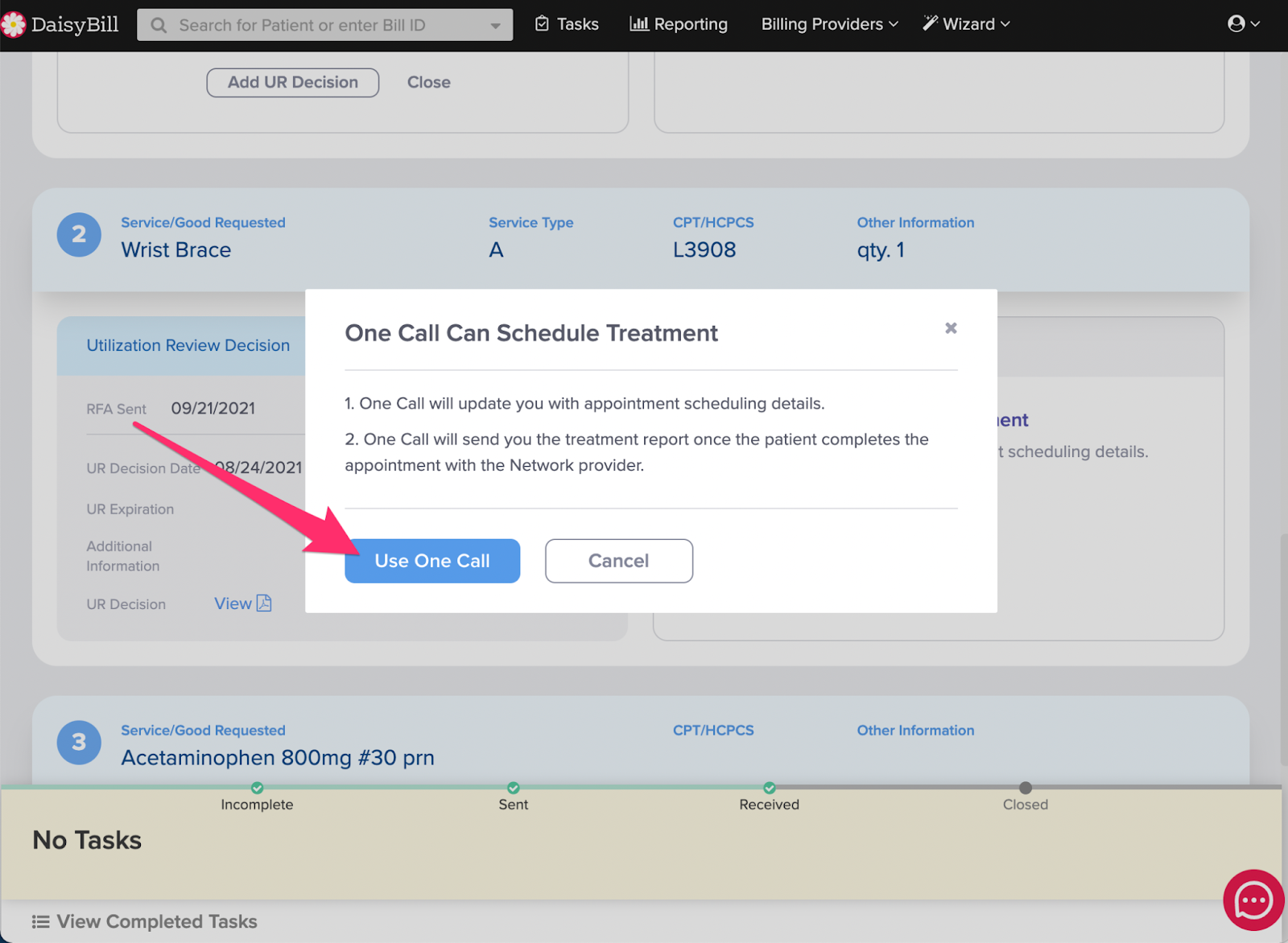Image resolution: width=1288 pixels, height=943 pixels.
Task: Click the RFA Sent date 09/21/2021
Action: click(213, 409)
